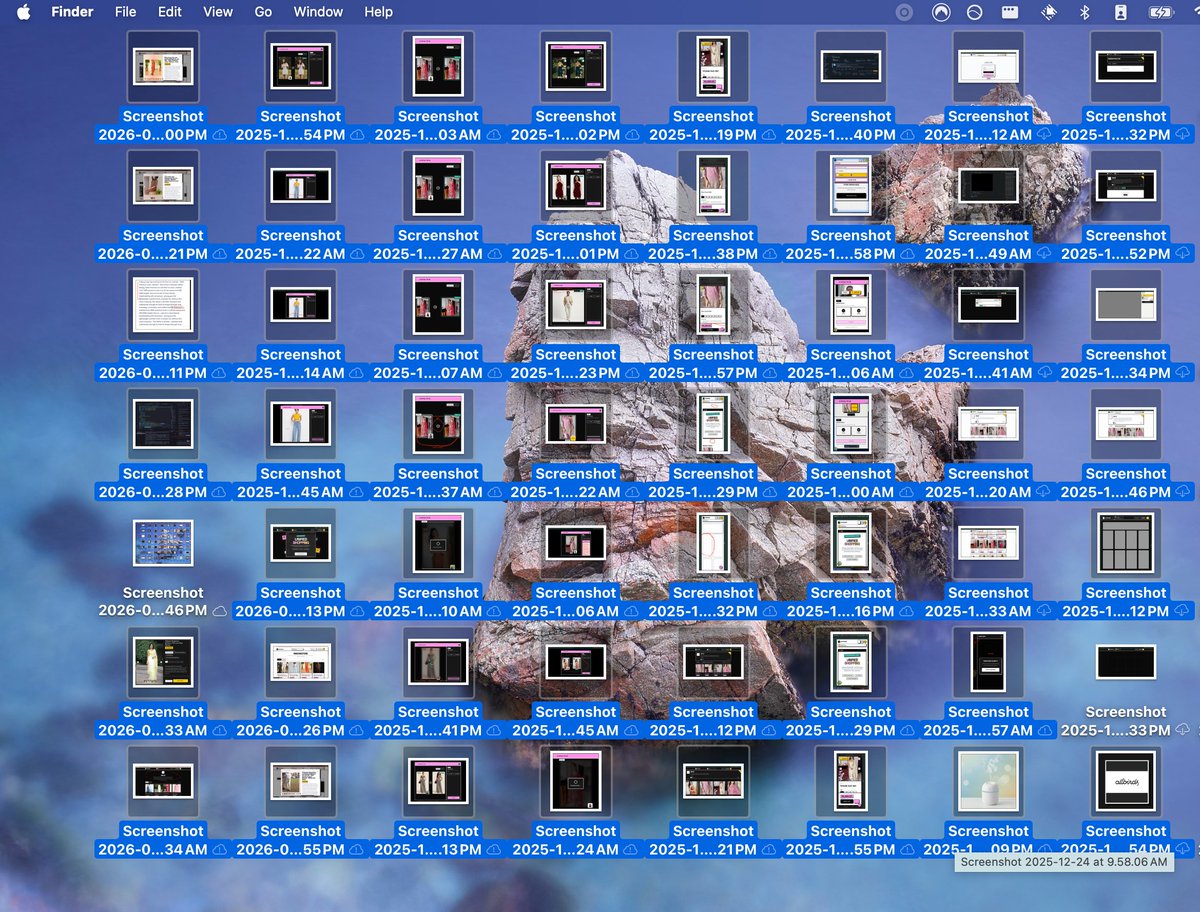Click the window-with-three-dots menu bar icon
The image size is (1200, 912).
point(1010,12)
